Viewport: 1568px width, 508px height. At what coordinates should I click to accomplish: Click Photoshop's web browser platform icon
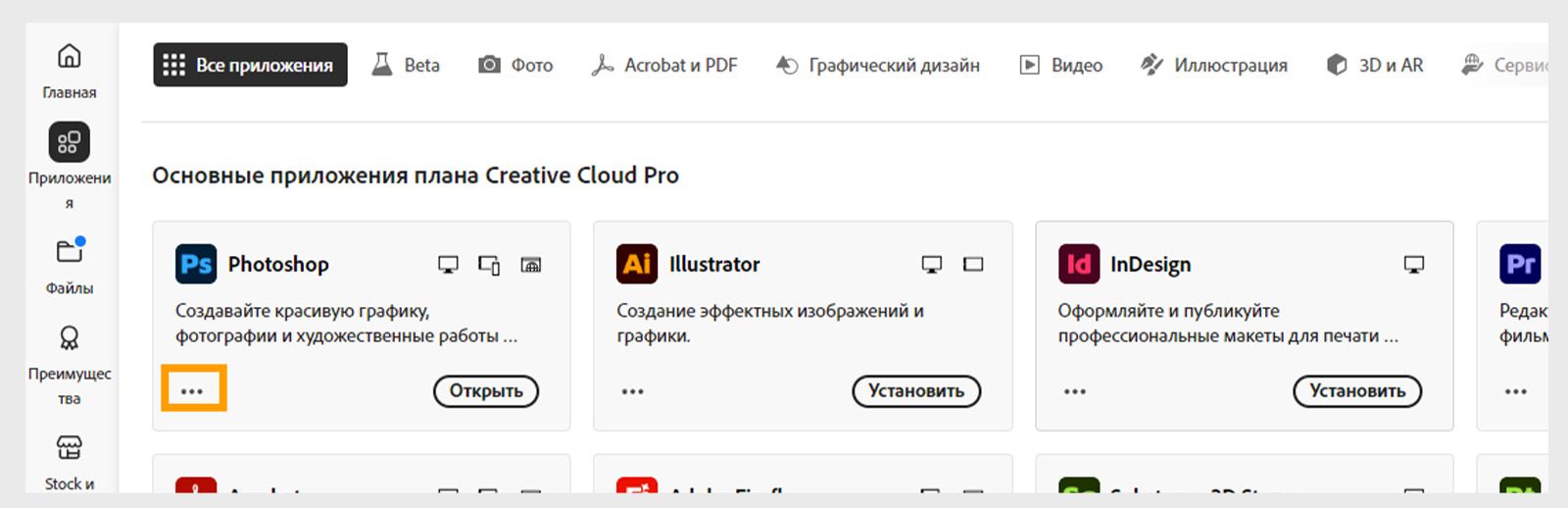(530, 264)
